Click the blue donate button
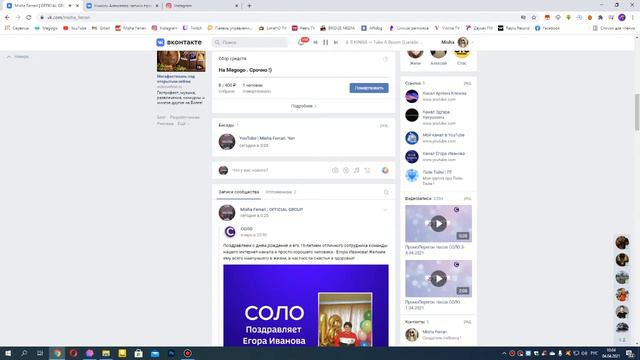 pyautogui.click(x=369, y=88)
